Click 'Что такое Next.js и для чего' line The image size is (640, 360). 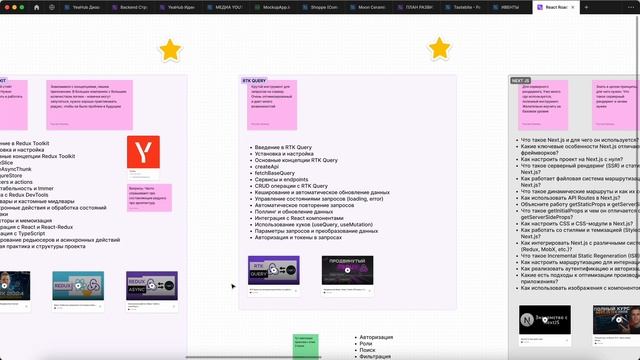click(580, 140)
